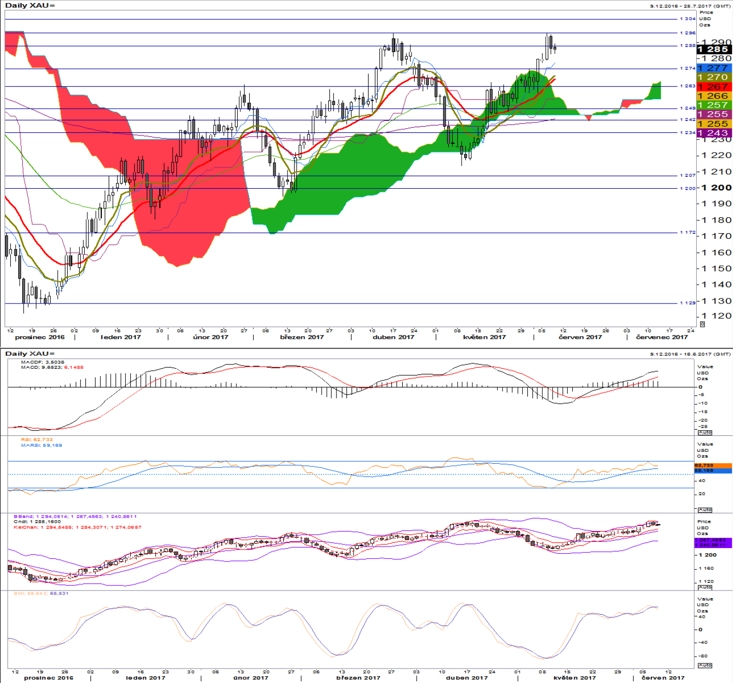Select the green 1 257 price tag

(x=714, y=105)
